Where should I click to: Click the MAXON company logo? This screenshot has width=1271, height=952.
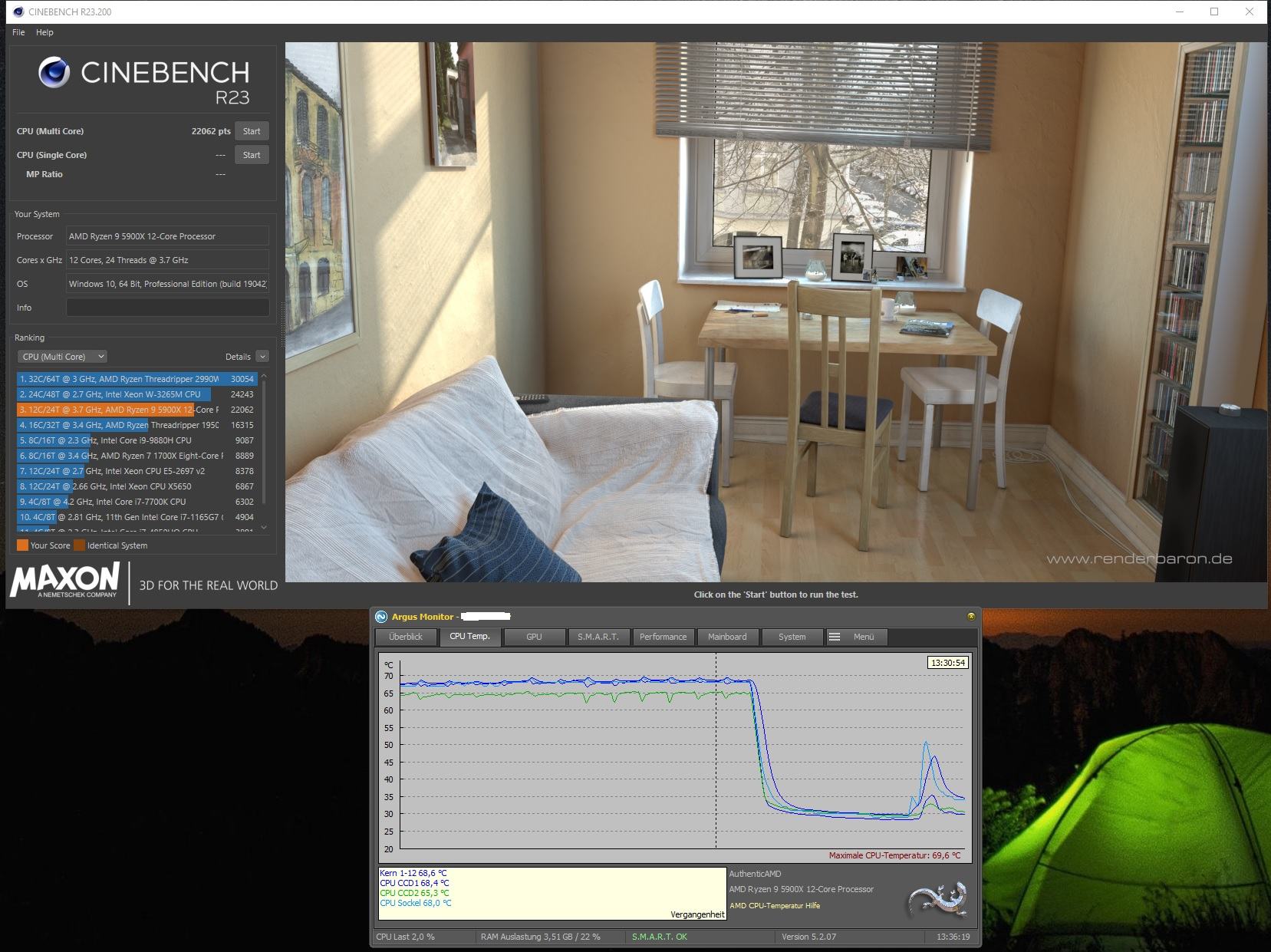pos(65,580)
